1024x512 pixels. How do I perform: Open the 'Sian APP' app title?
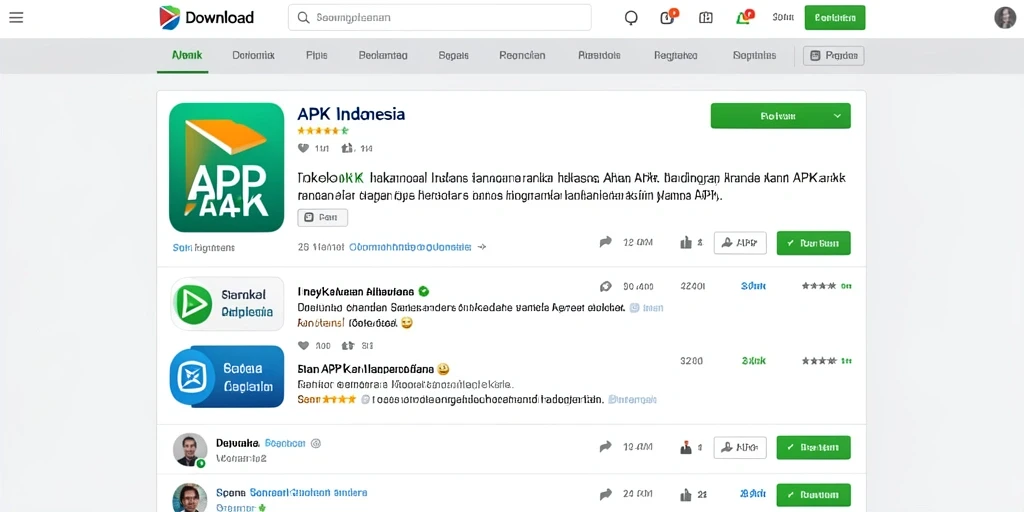tap(367, 369)
